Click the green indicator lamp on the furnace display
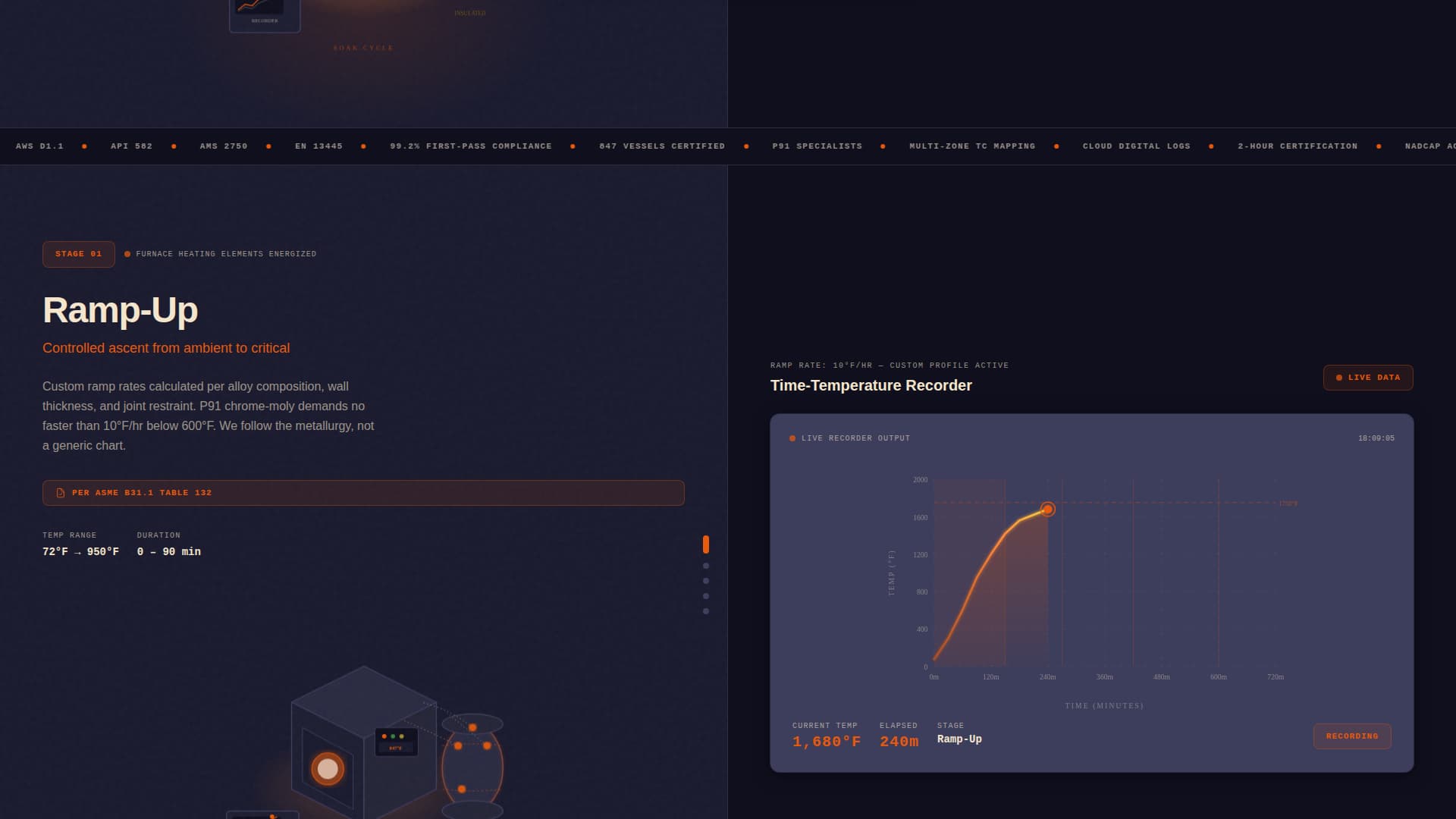Viewport: 1456px width, 819px height. click(x=393, y=736)
